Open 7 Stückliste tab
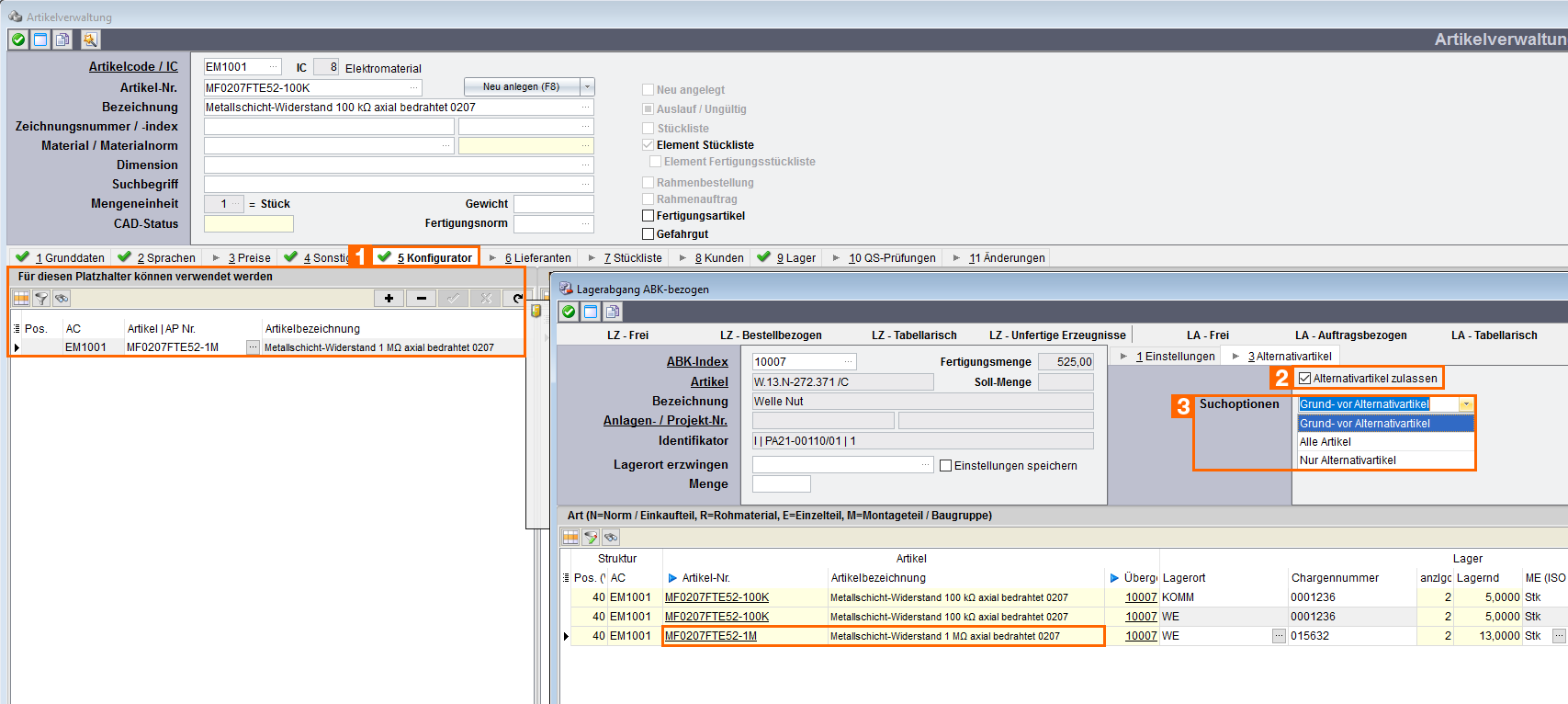 pos(626,257)
